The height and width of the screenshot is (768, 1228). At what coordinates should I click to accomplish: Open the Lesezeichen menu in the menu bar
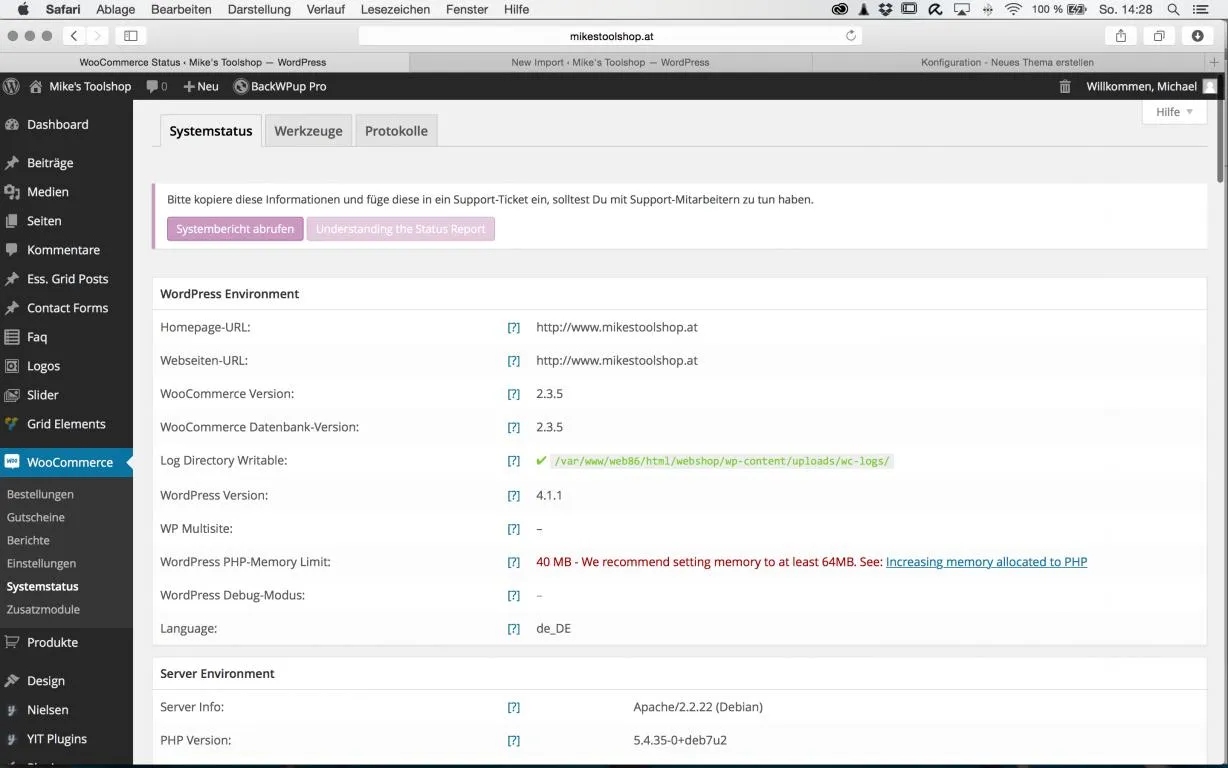click(395, 9)
